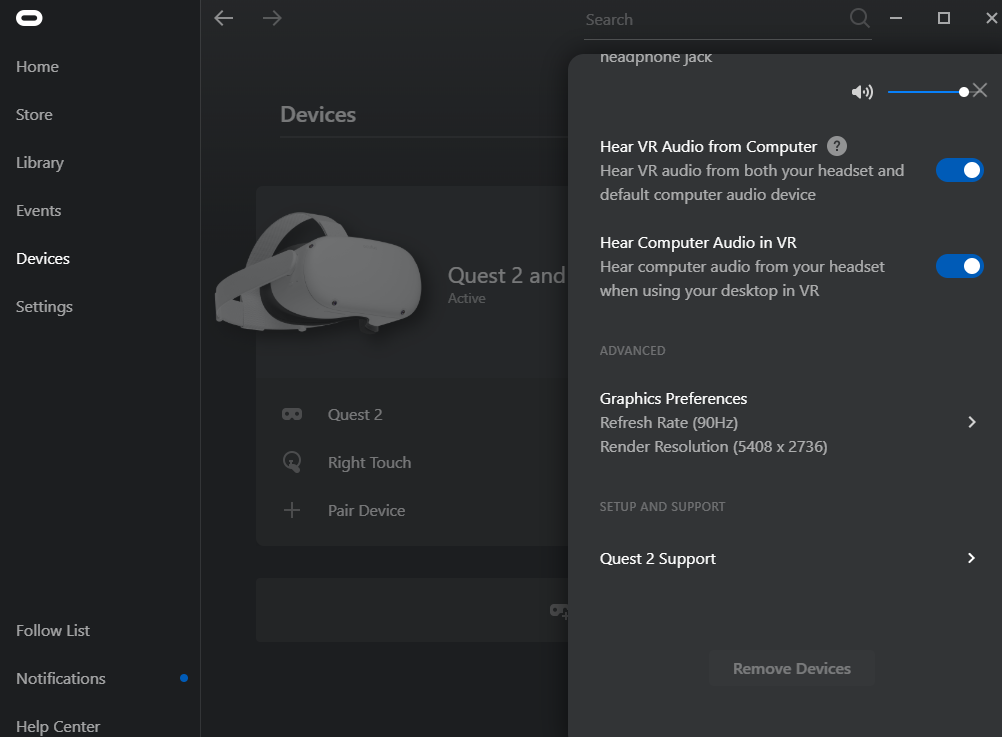Click the Oculus logo icon
The image size is (1002, 737).
click(29, 18)
